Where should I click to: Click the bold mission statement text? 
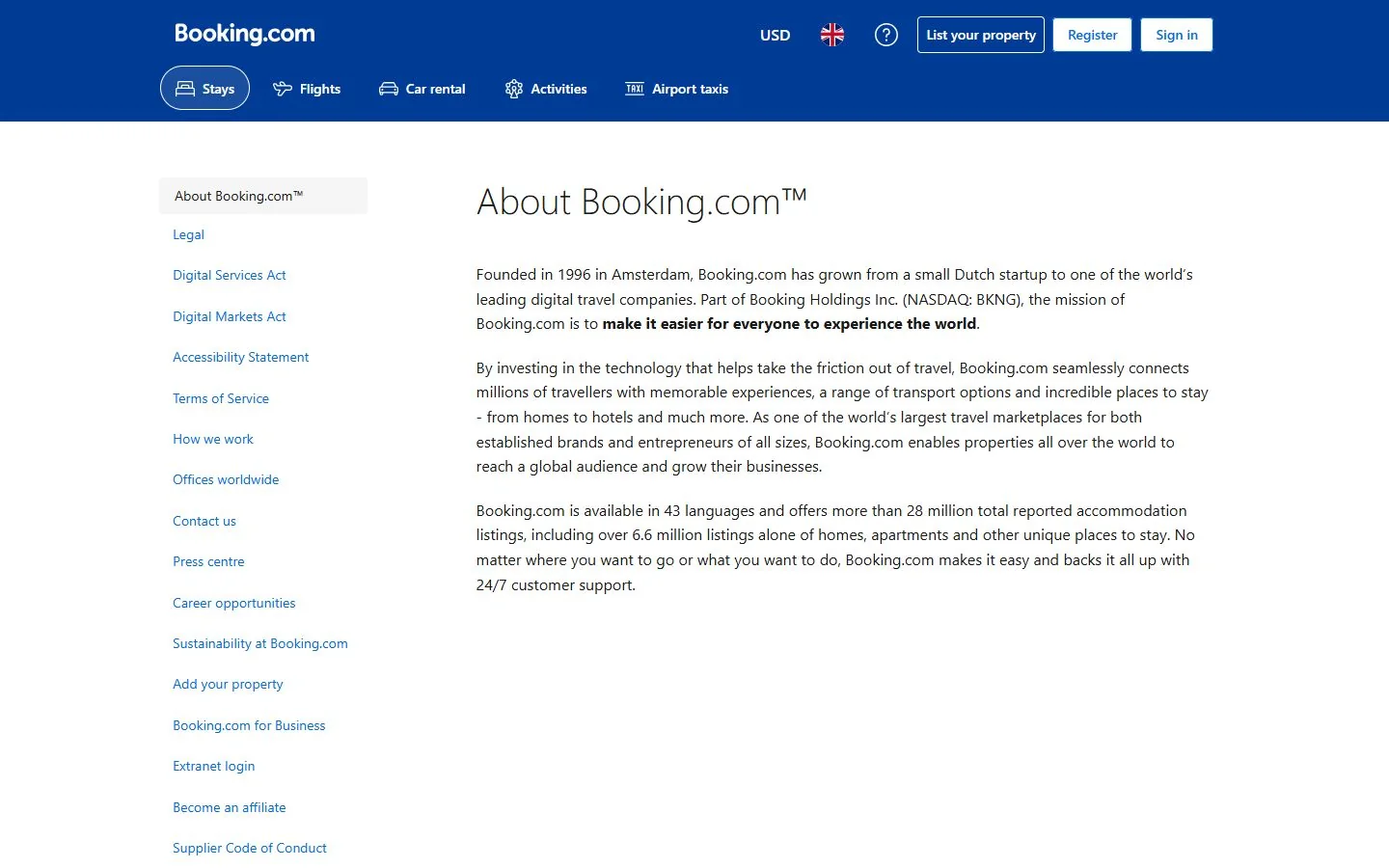point(789,324)
